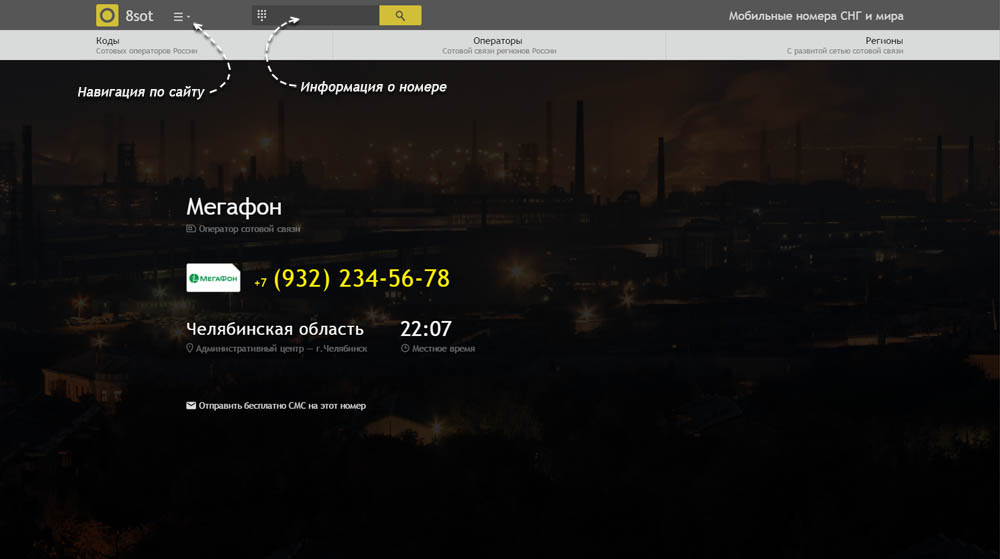Screen dimensions: 1000x559
Task: Click the Мегафон logo thumbnail
Action: [x=213, y=278]
